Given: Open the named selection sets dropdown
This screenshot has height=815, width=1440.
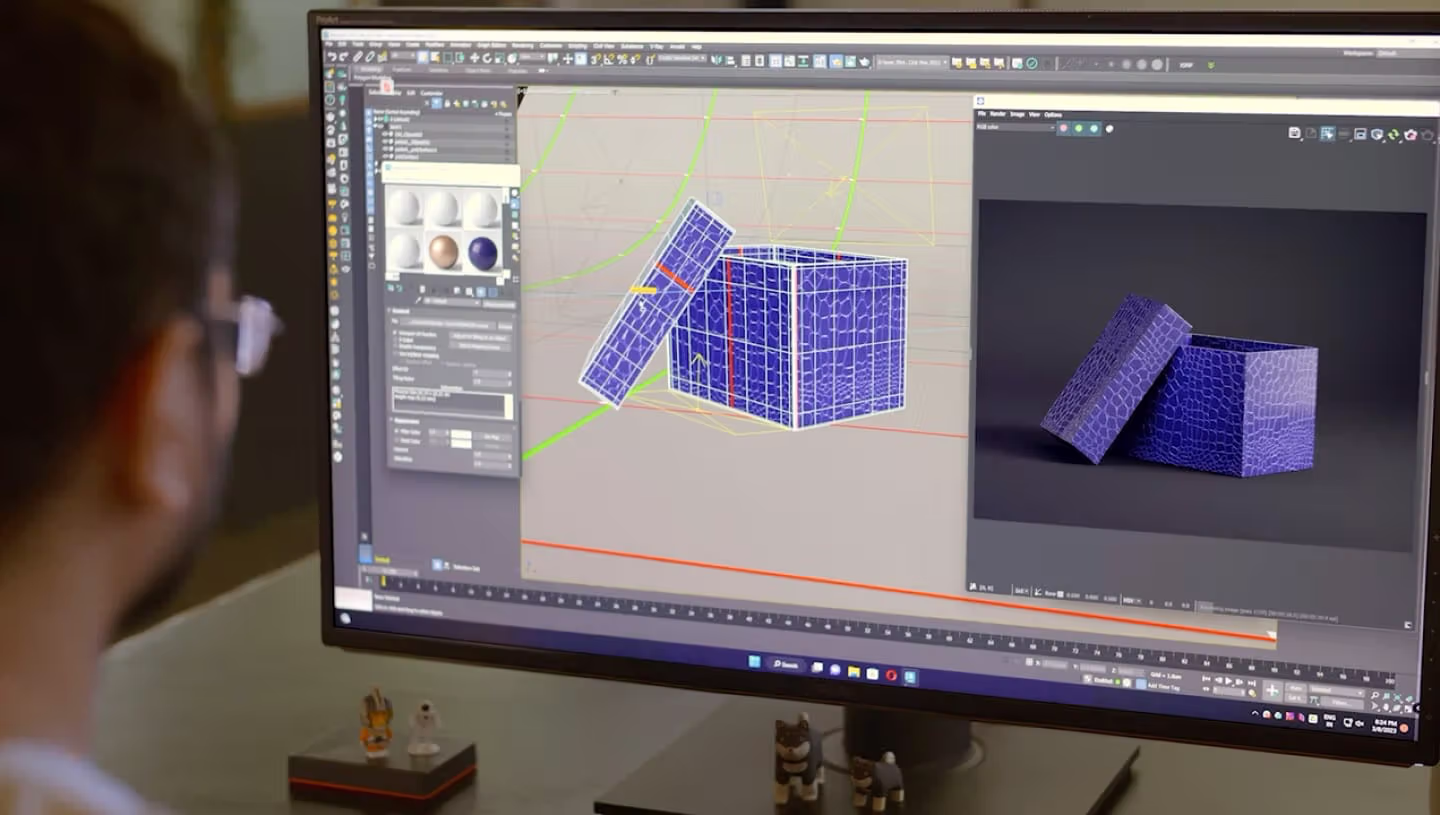Looking at the screenshot, I should [682, 58].
